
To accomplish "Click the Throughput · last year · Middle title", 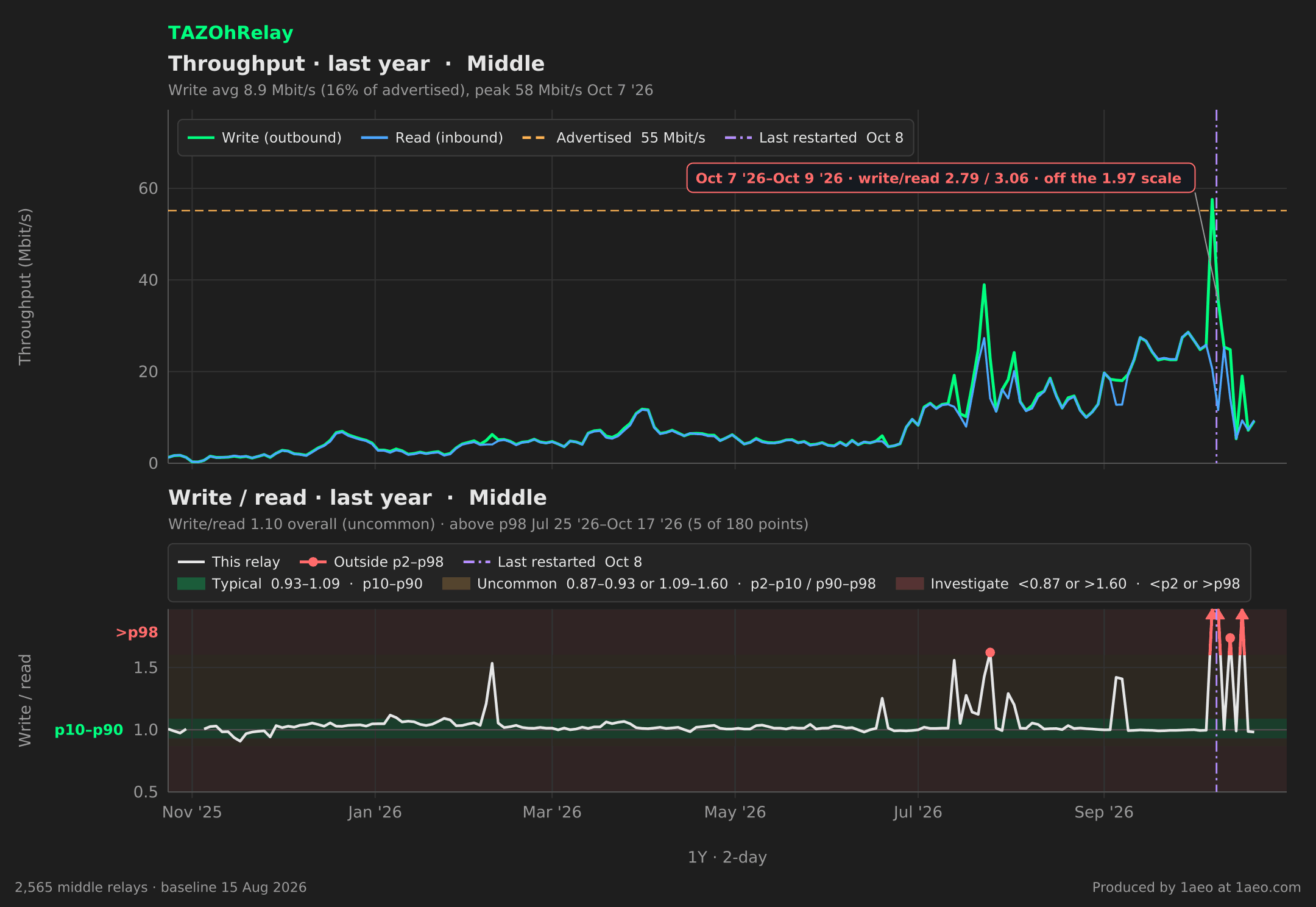I will click(x=356, y=63).
